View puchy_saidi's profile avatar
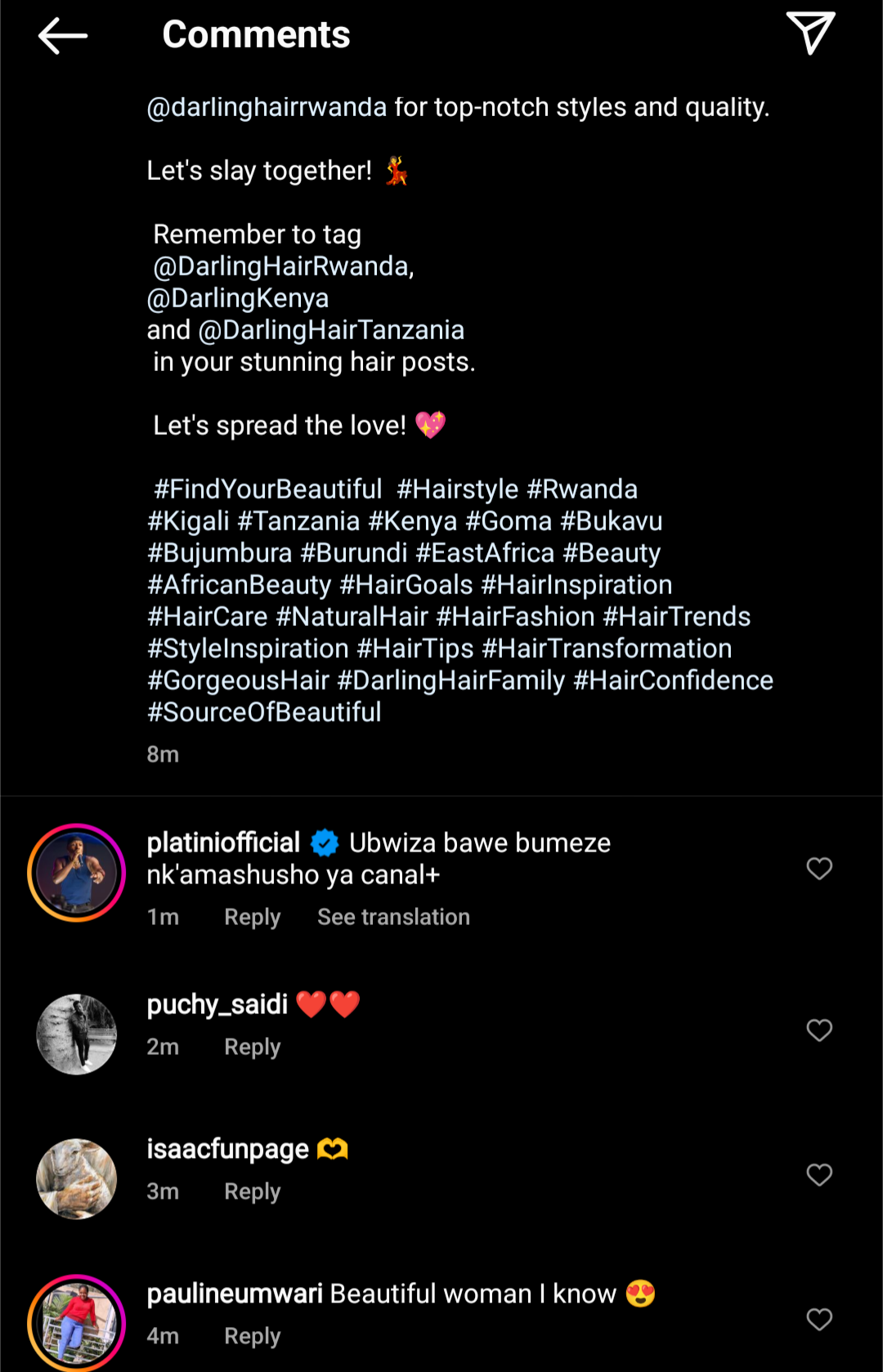This screenshot has width=883, height=1372. [x=77, y=1034]
